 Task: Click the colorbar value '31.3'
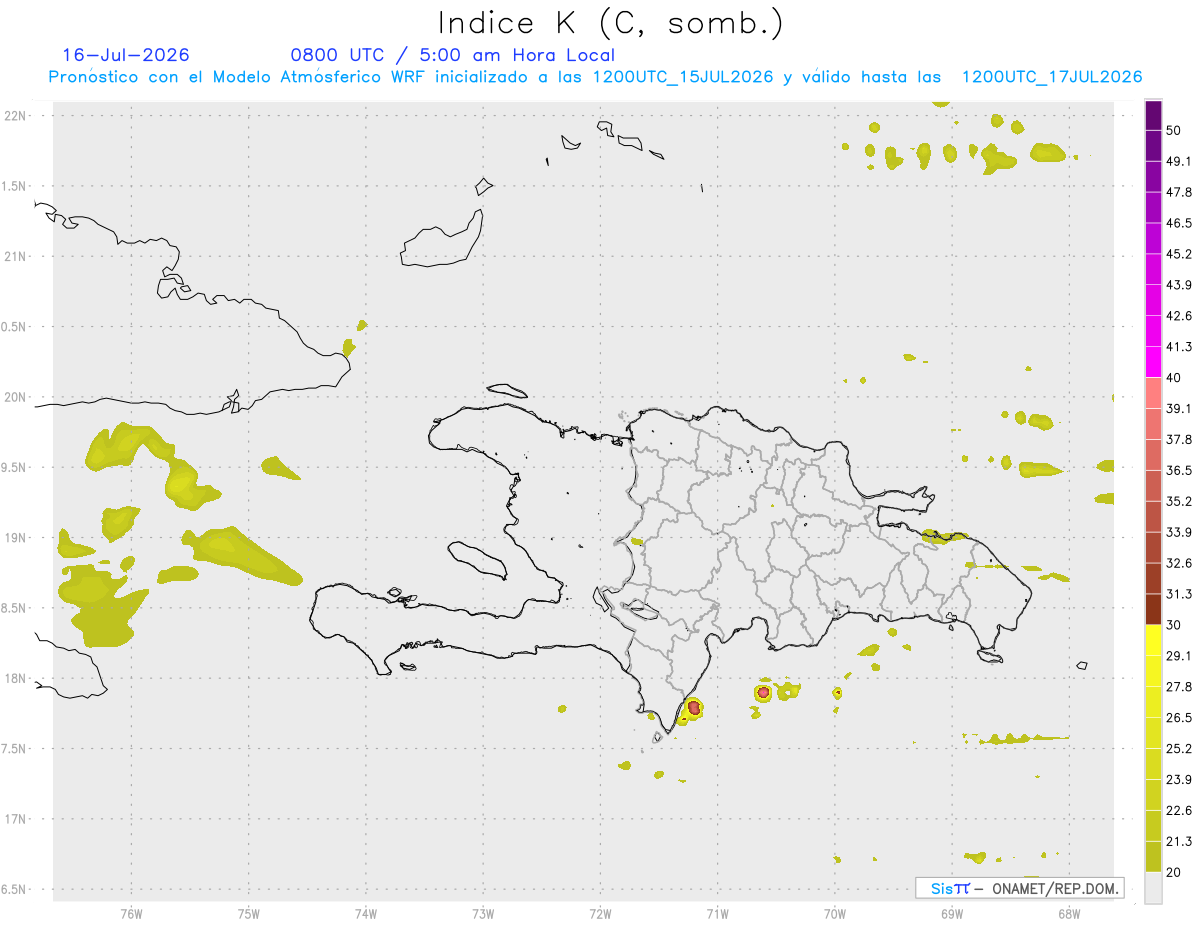pyautogui.click(x=1179, y=594)
